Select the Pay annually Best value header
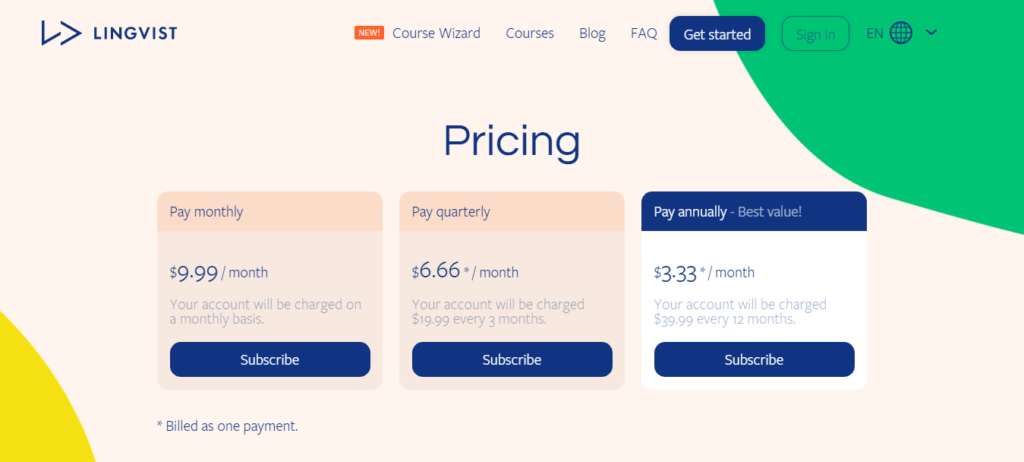The width and height of the screenshot is (1024, 462). tap(754, 212)
